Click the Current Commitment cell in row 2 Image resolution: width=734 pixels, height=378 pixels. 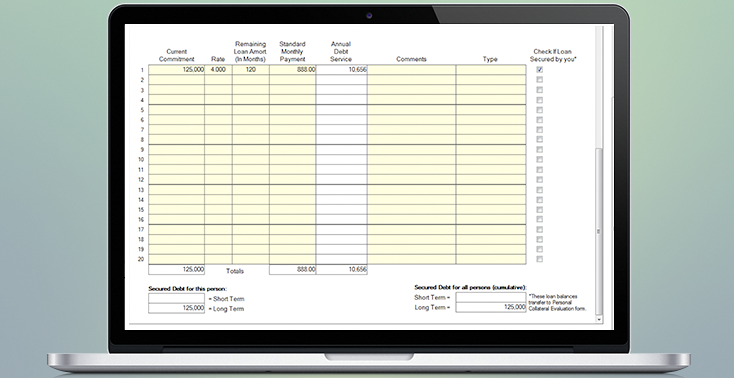pos(176,80)
